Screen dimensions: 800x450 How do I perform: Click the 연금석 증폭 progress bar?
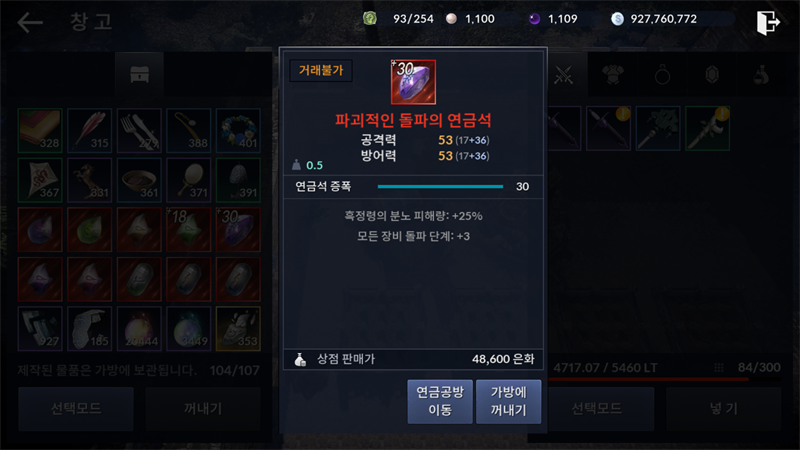(x=440, y=186)
